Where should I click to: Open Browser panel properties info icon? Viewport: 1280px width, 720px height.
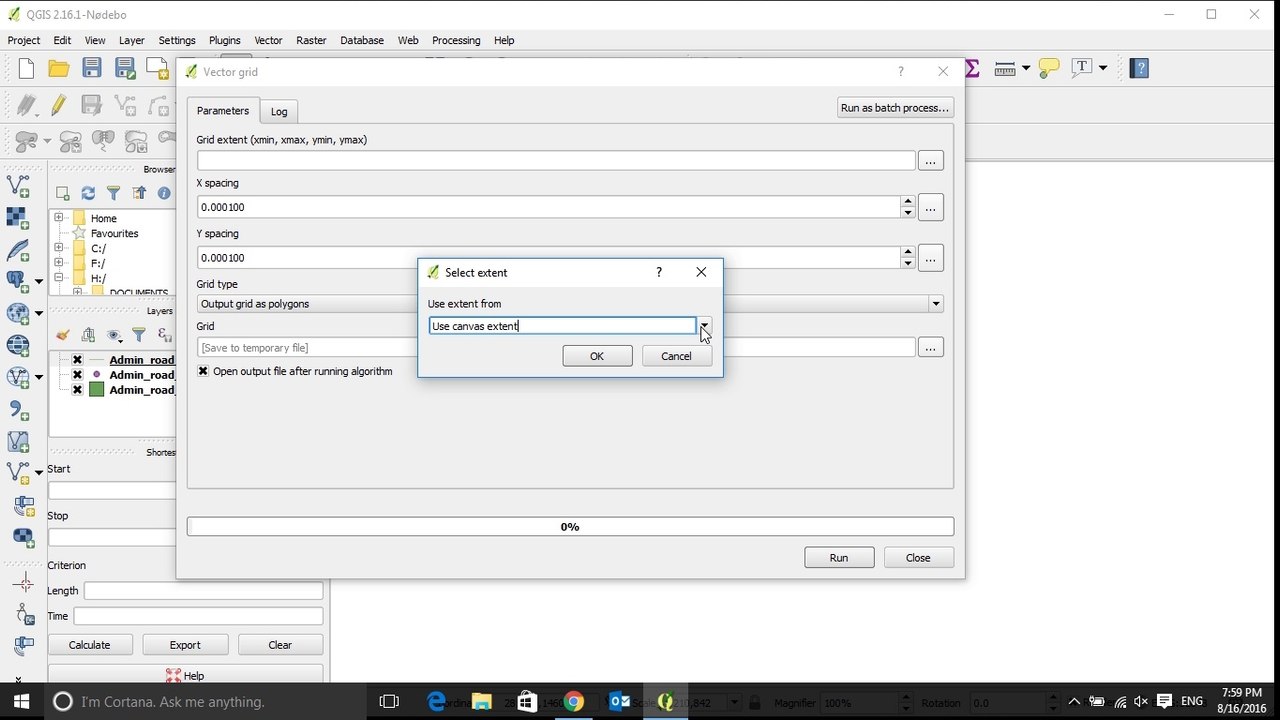[164, 194]
